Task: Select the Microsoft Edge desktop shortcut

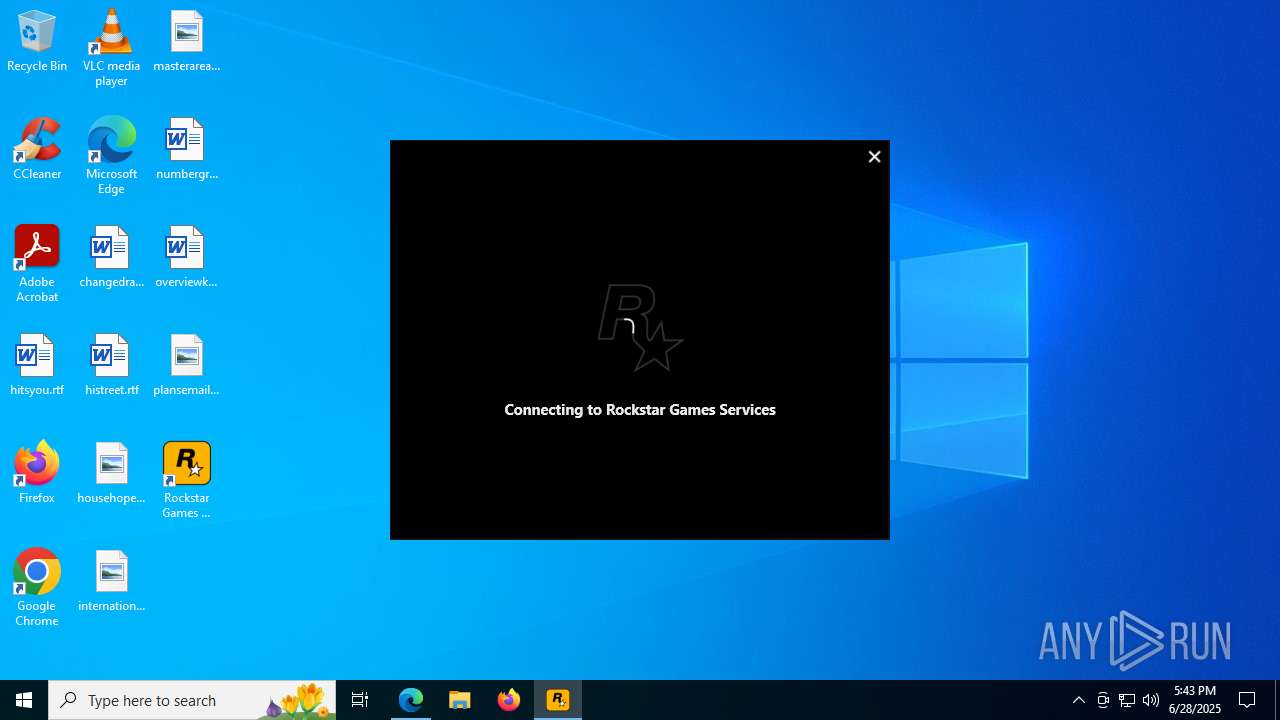Action: (111, 156)
